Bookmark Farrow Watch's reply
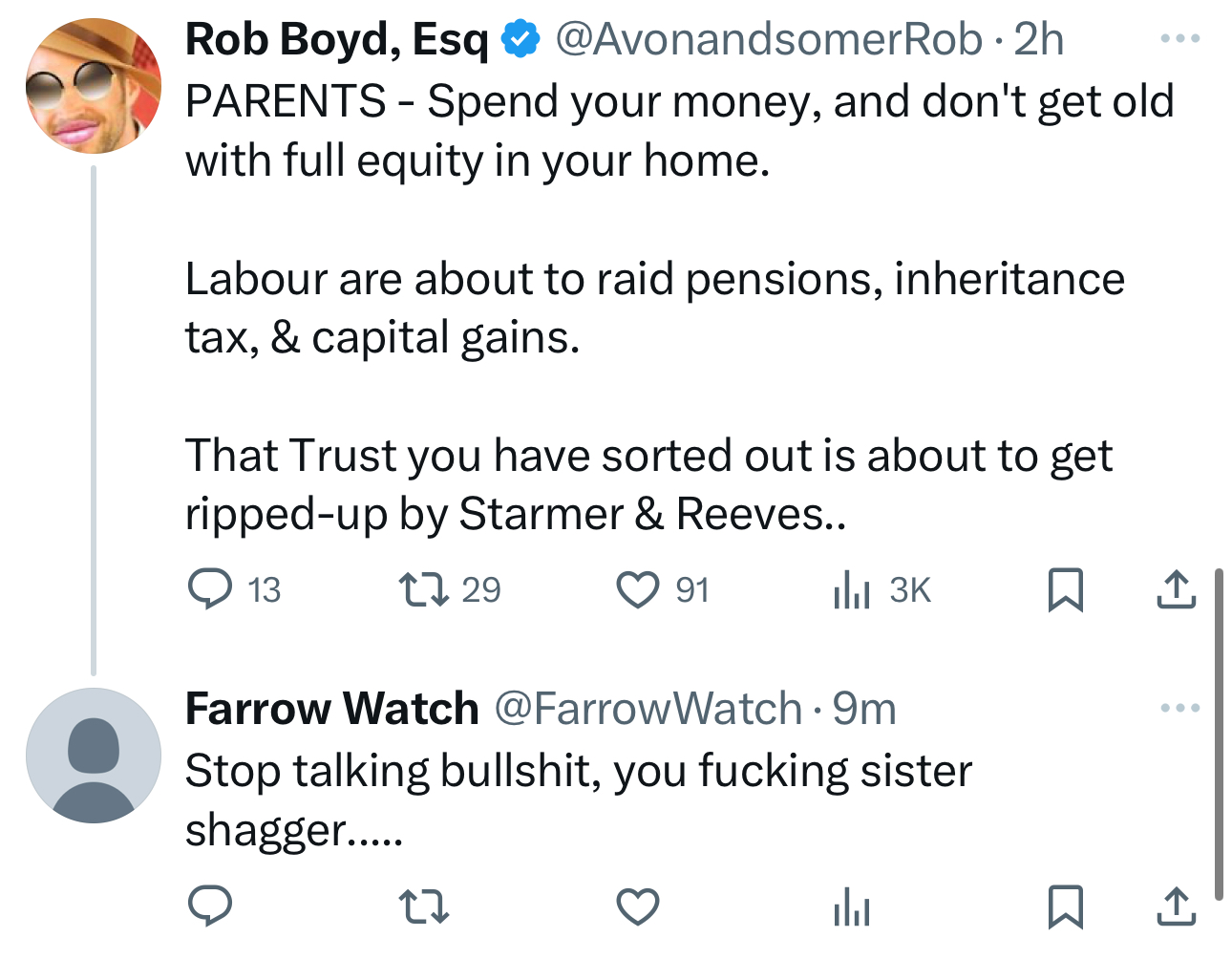Screen dimensions: 1232x959 click(x=1065, y=906)
